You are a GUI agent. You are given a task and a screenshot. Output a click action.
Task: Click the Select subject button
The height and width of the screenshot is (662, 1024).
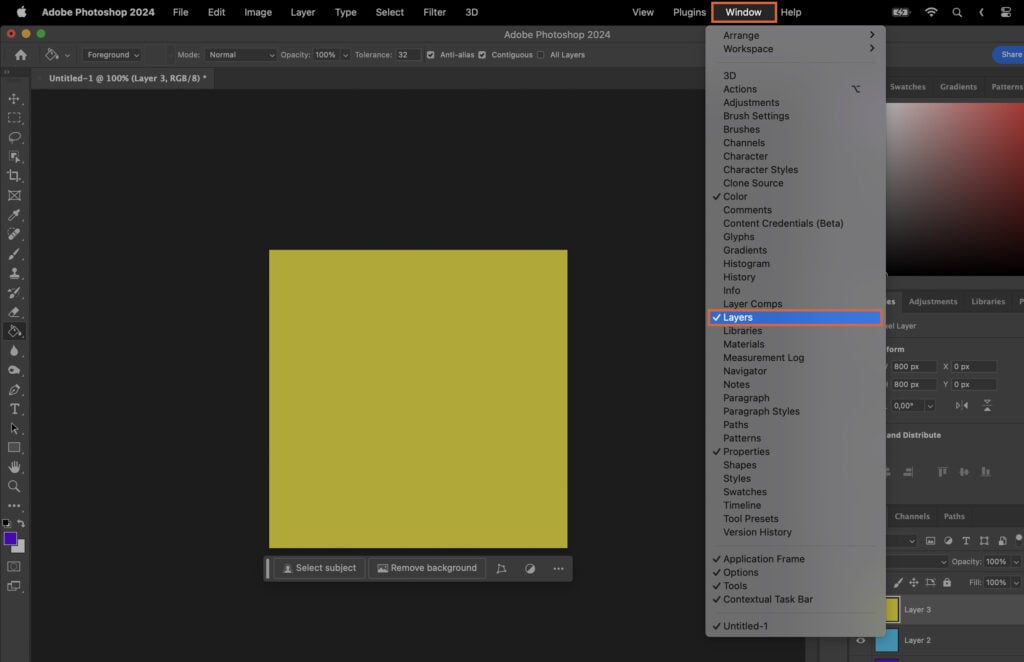(x=320, y=567)
